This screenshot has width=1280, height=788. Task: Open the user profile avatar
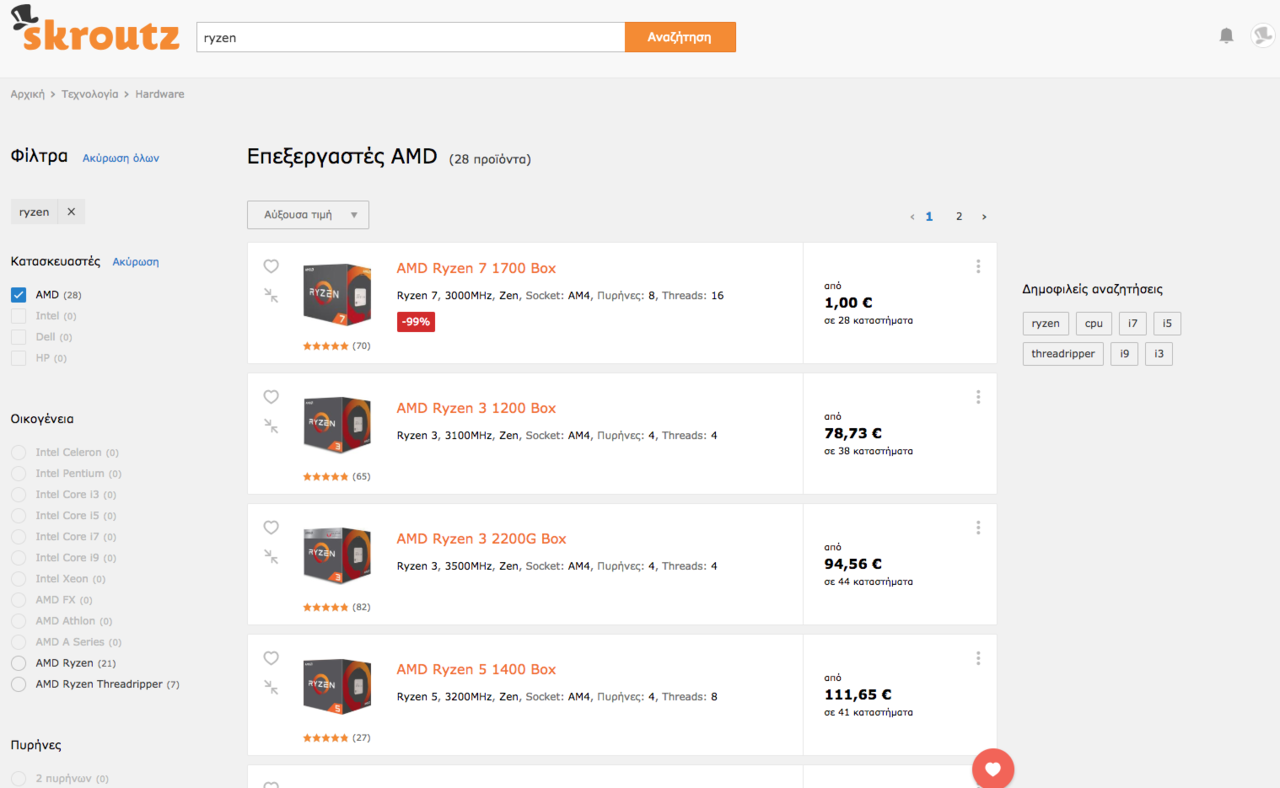[x=1262, y=36]
